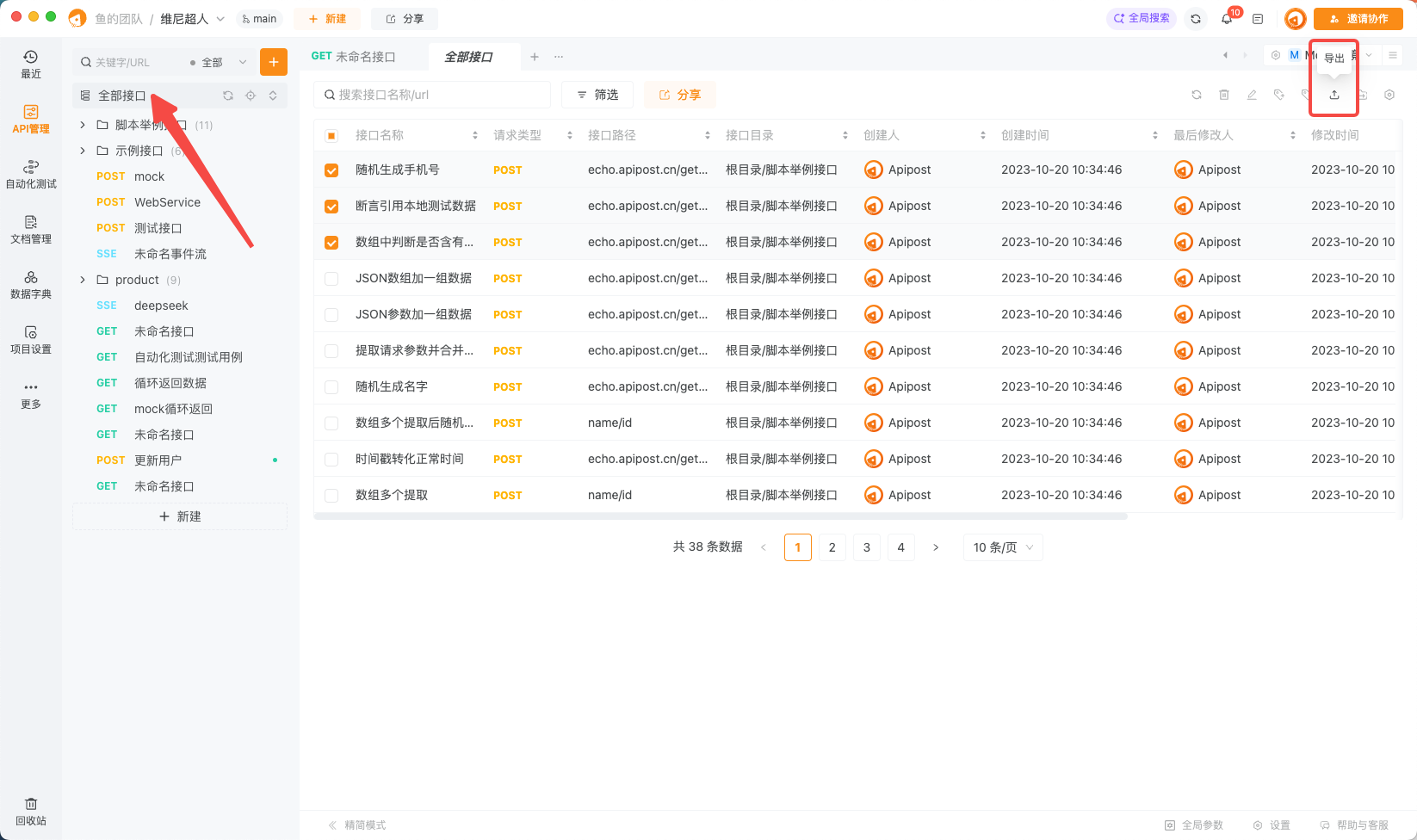Refresh the interface table list
The width and height of the screenshot is (1417, 840).
pyautogui.click(x=1196, y=95)
